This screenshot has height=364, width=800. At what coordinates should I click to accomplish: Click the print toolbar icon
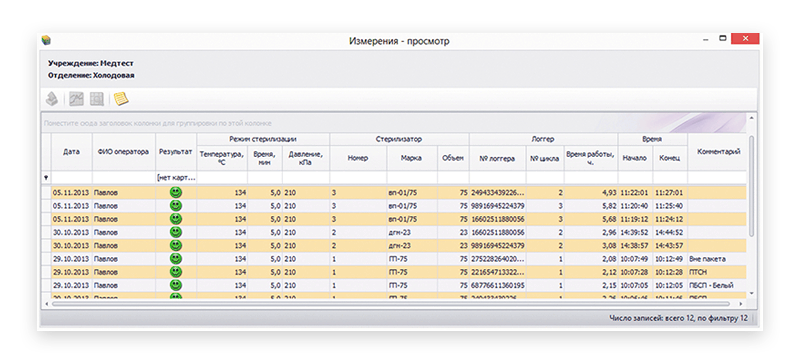coord(52,99)
